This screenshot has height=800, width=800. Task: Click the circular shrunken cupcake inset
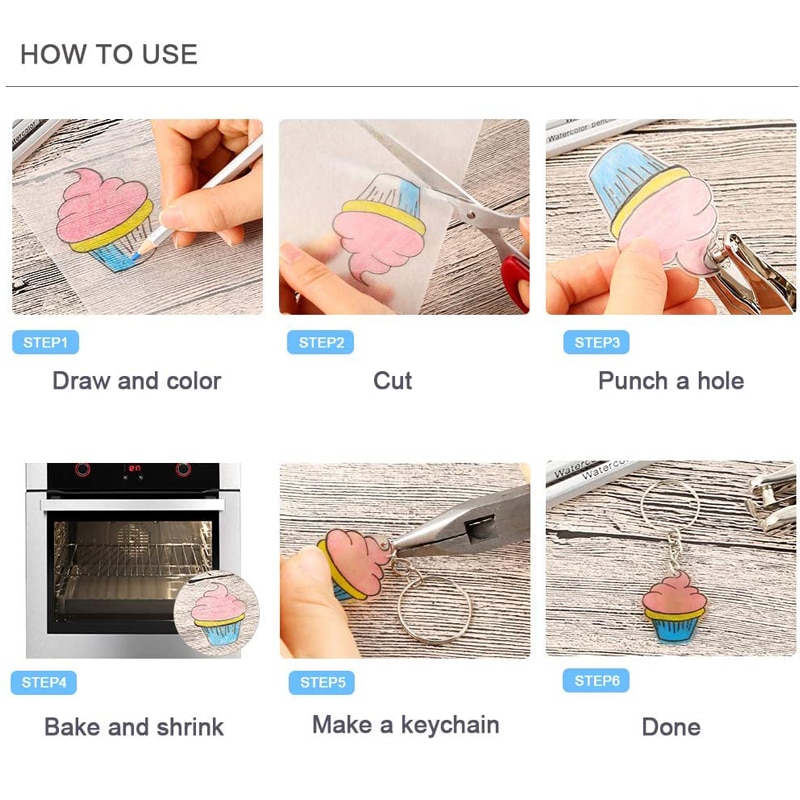(x=217, y=614)
